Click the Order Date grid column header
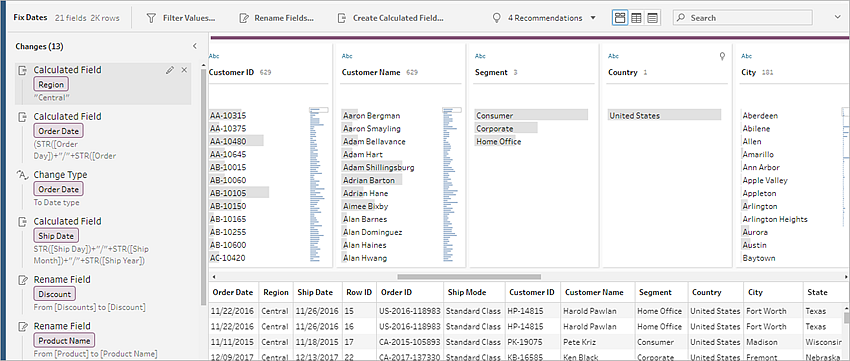 [233, 292]
